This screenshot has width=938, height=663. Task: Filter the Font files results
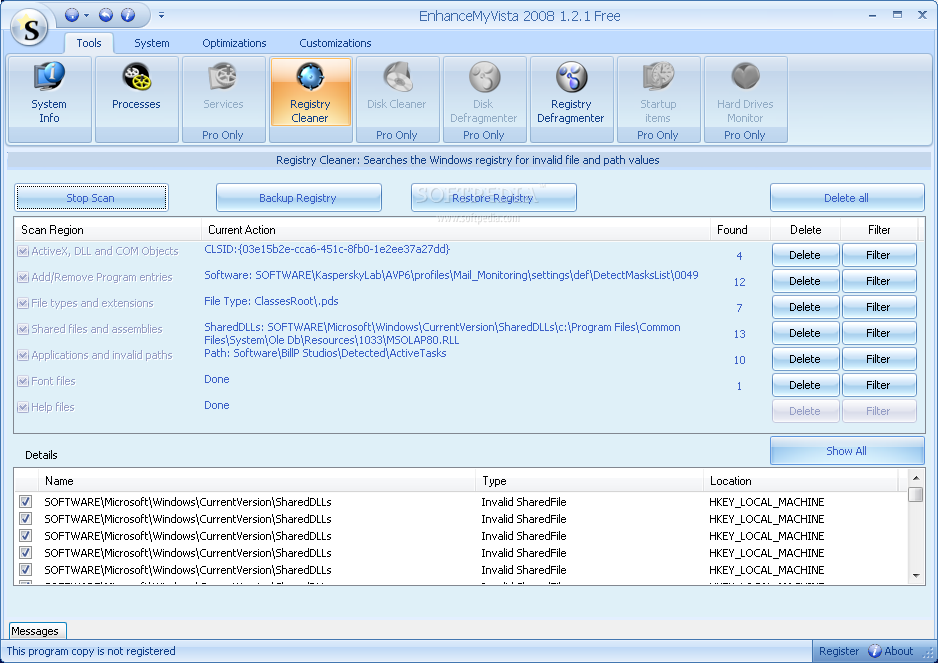pyautogui.click(x=879, y=385)
